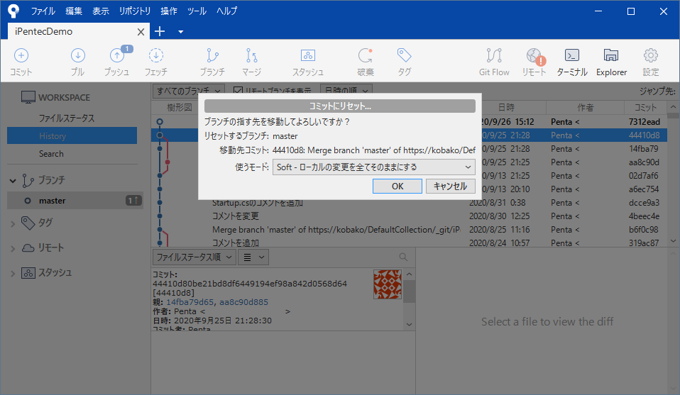
Task: Select the master branch in sidebar
Action: click(x=75, y=201)
